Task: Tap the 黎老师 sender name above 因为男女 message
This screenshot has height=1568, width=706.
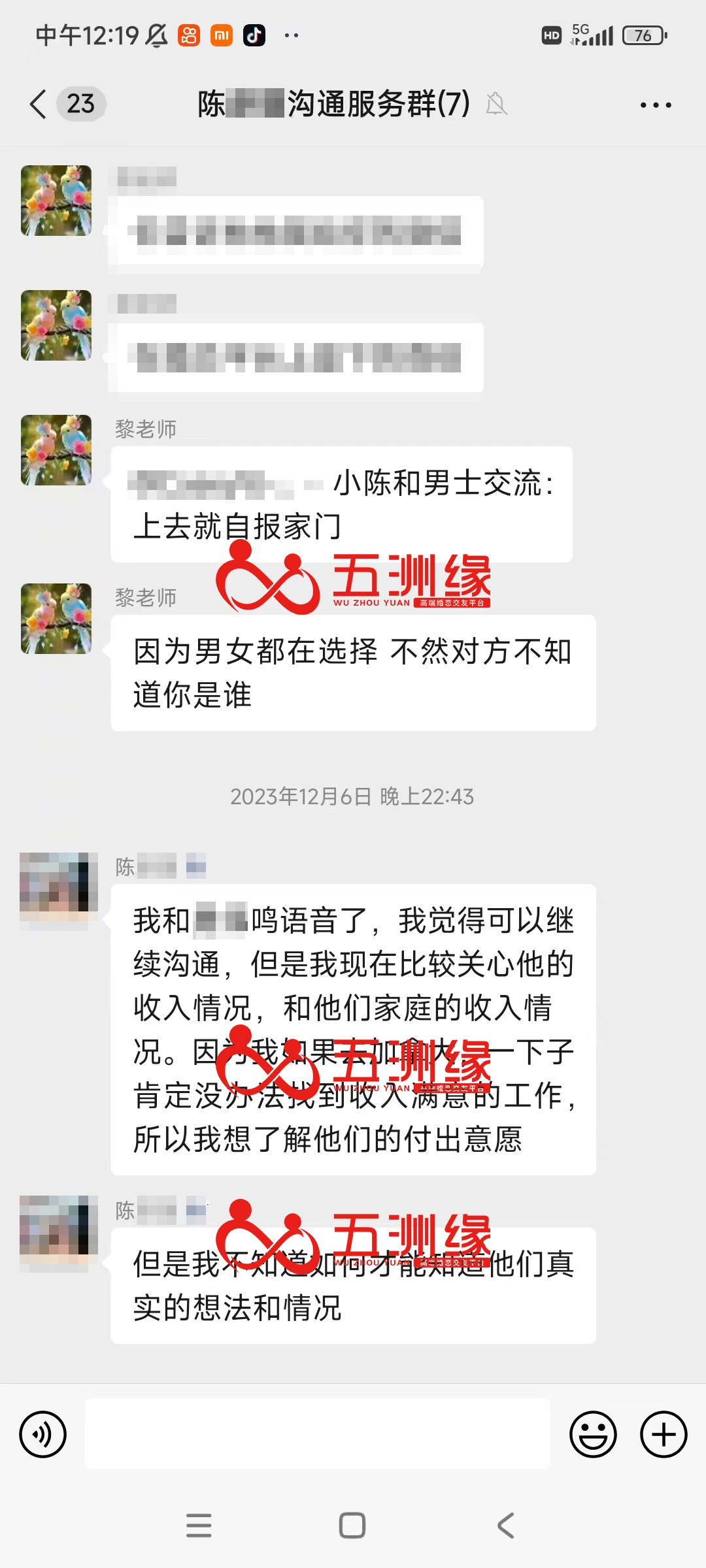Action: point(146,597)
